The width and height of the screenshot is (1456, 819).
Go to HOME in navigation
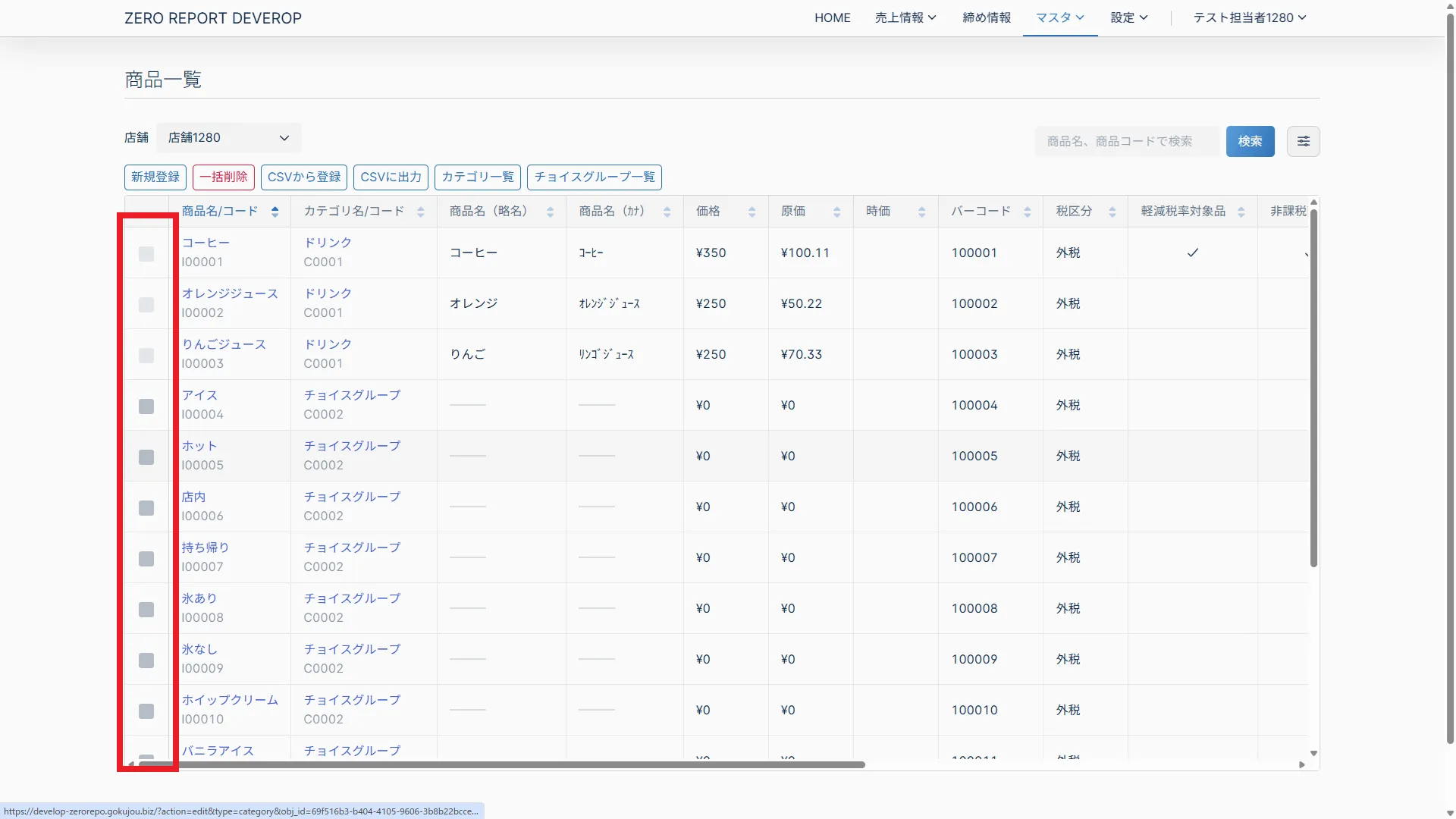point(832,17)
